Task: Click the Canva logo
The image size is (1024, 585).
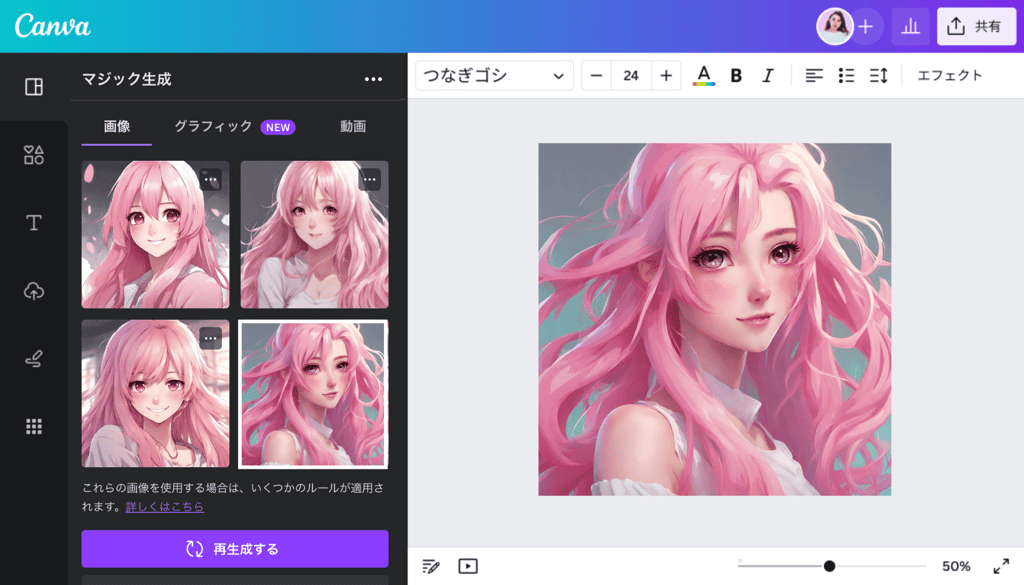Action: (x=52, y=26)
